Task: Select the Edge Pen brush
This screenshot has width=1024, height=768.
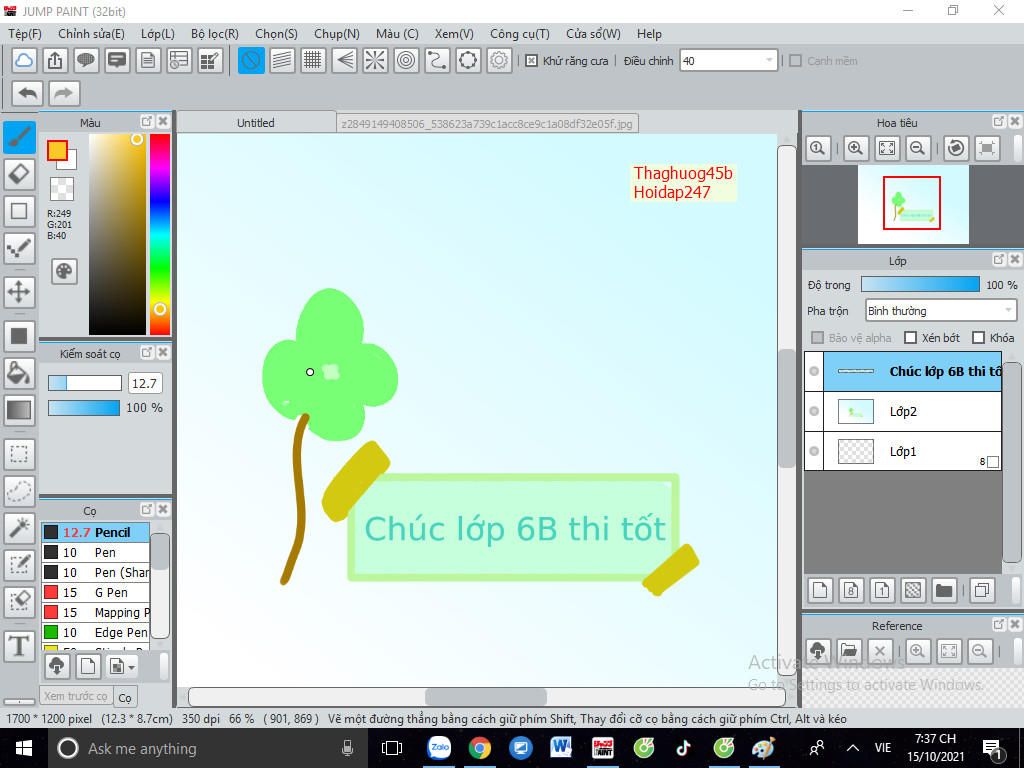Action: 96,632
